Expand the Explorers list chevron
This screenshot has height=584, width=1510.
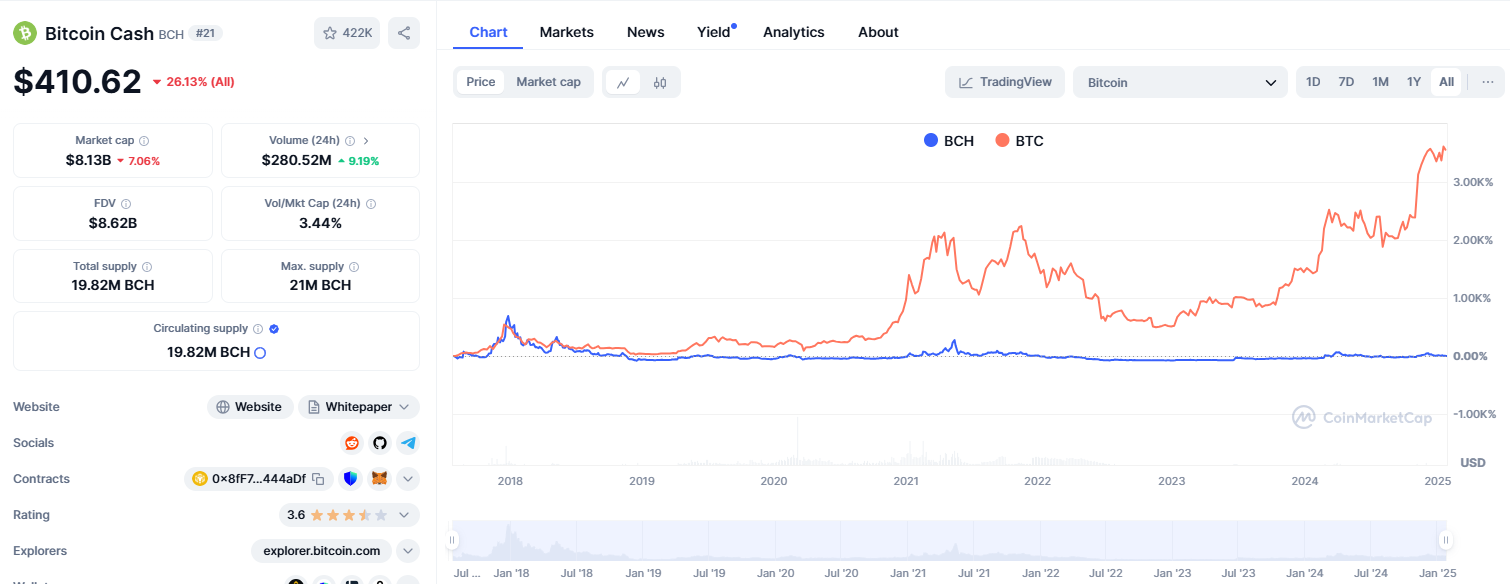[x=408, y=551]
